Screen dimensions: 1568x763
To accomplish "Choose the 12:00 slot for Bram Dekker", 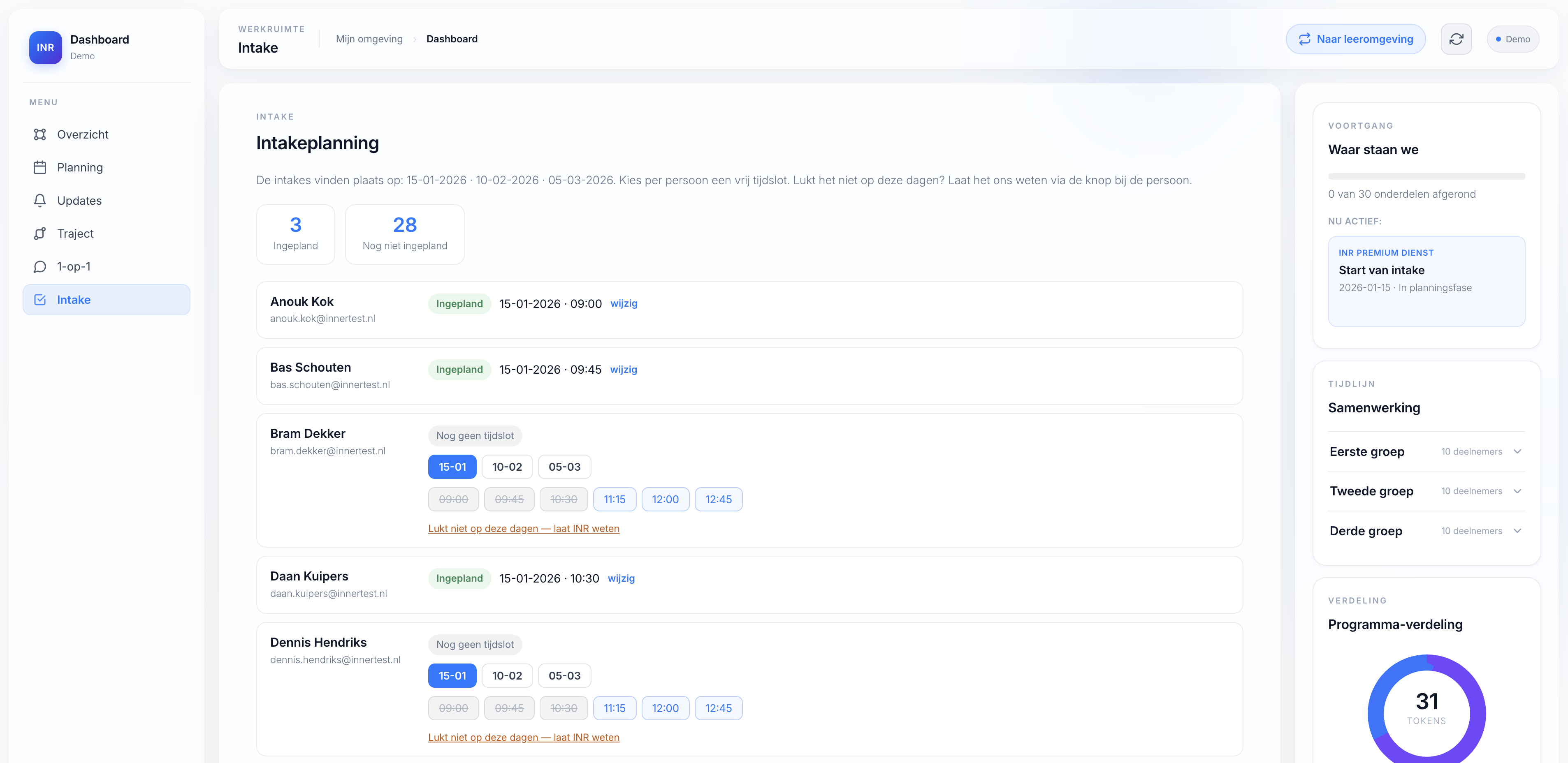I will coord(665,499).
